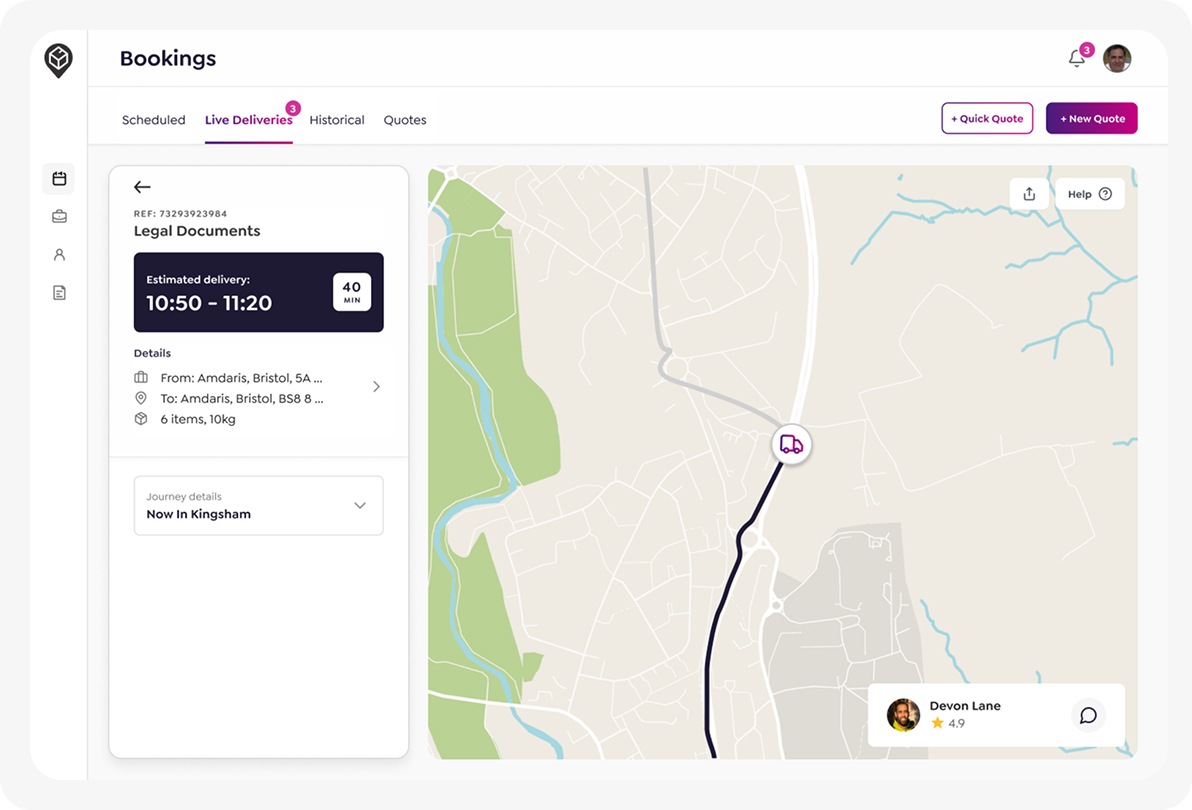Click the app logo in the sidebar

(x=59, y=60)
